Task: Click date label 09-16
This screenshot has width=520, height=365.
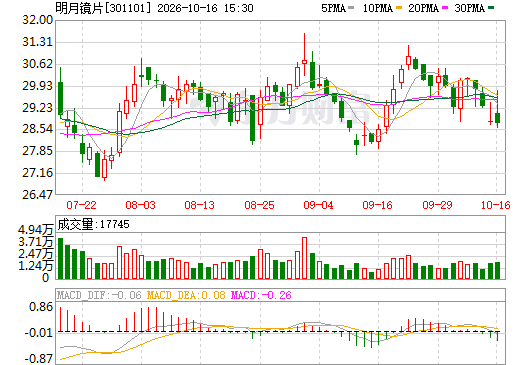Action: [377, 205]
